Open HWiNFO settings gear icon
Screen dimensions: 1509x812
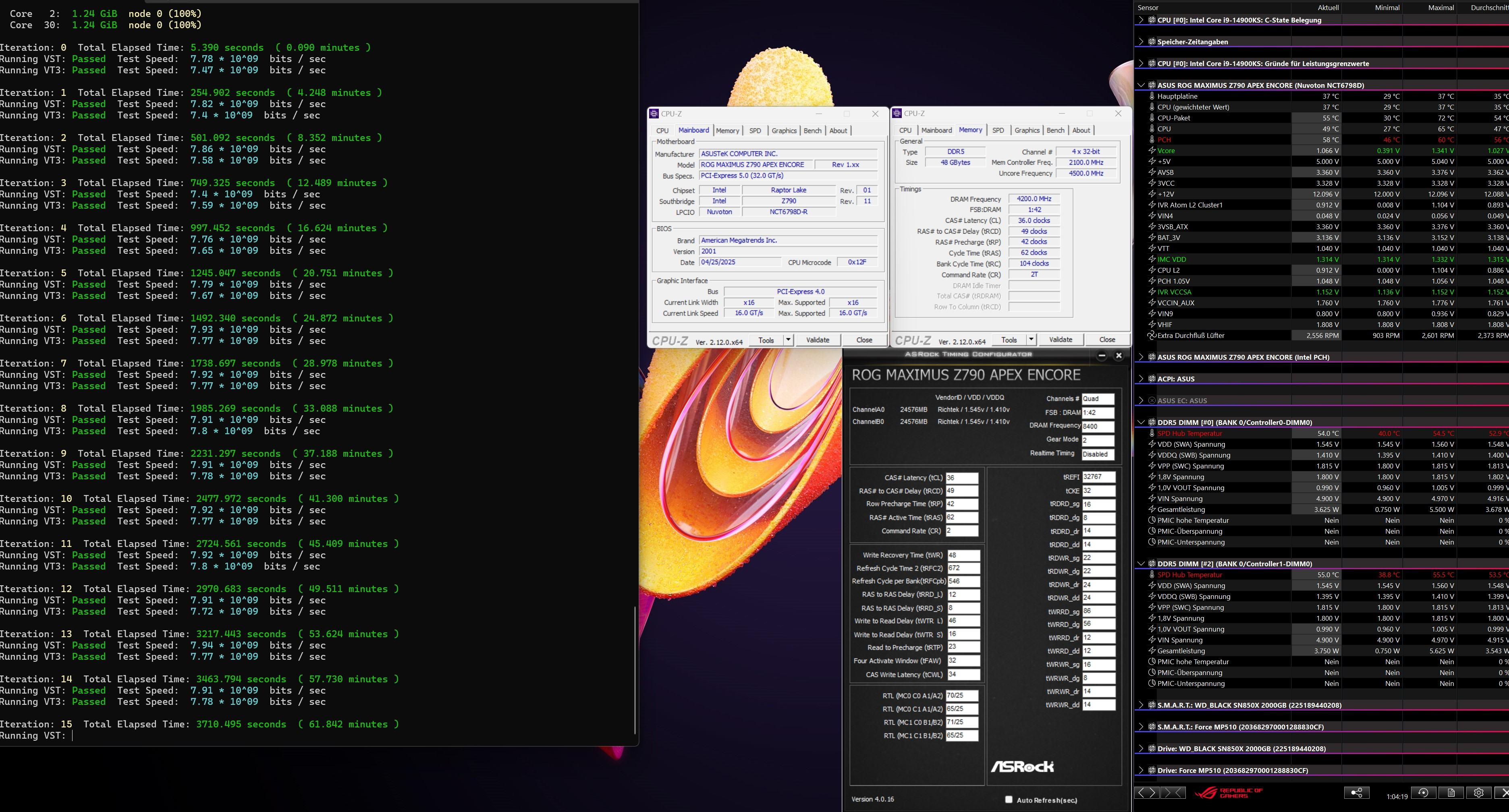point(1478,793)
